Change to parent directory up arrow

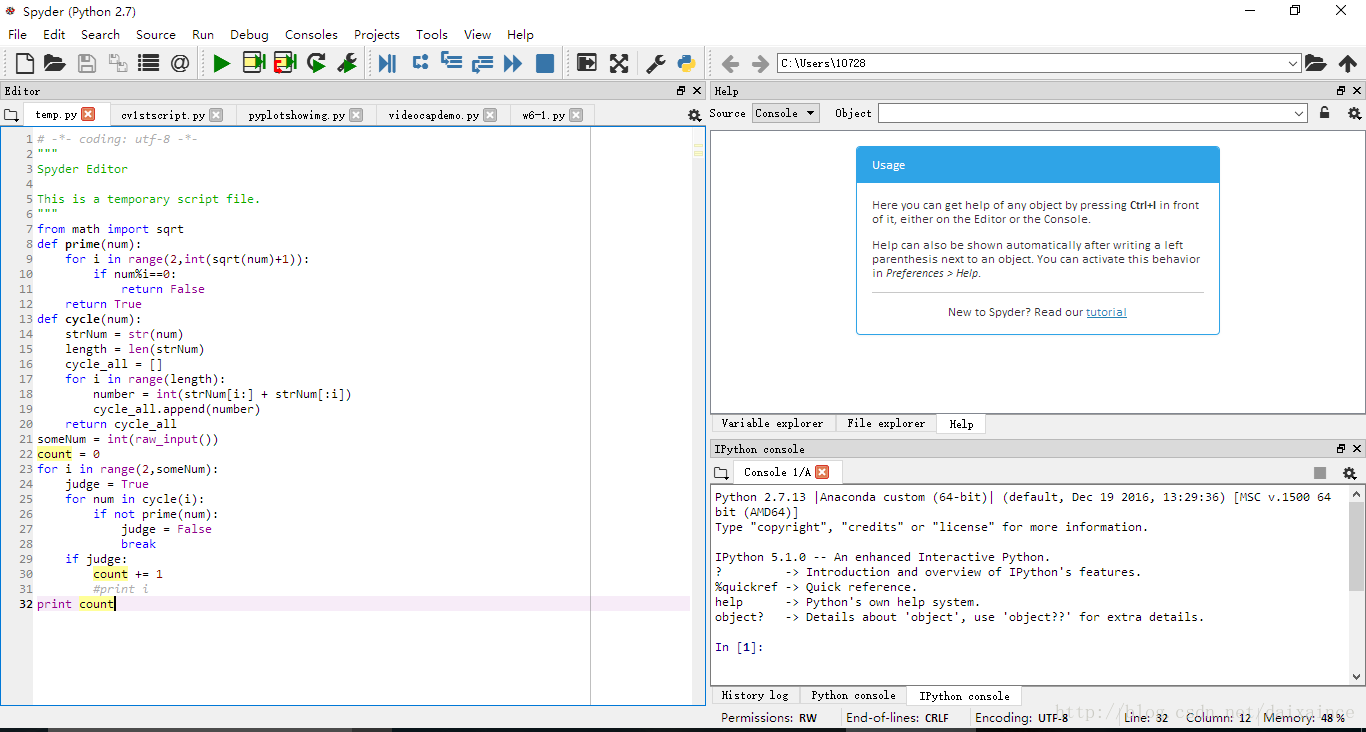tap(1348, 63)
